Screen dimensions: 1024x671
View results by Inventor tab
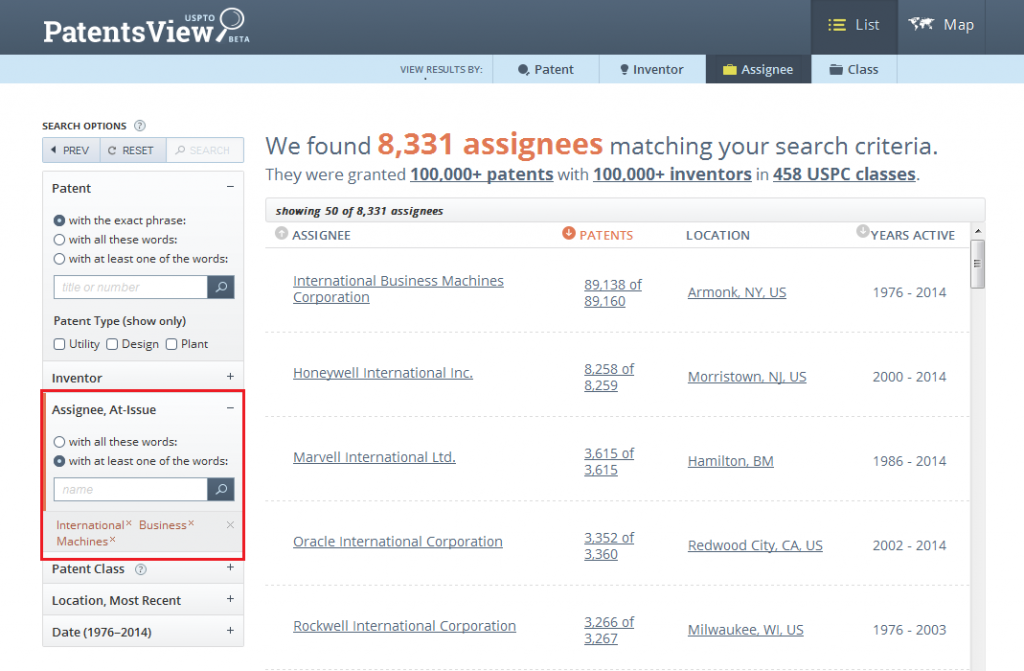tap(652, 69)
